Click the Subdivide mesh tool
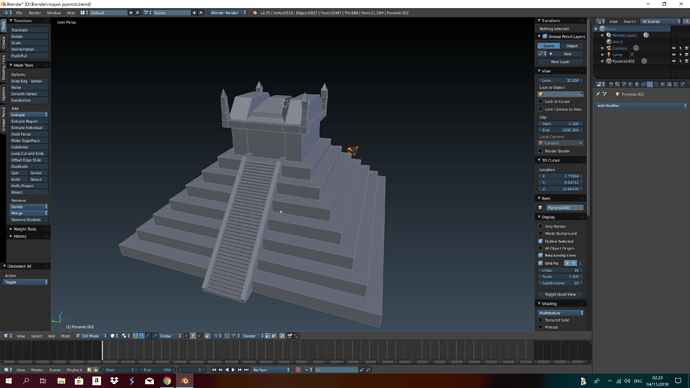690x388 pixels. click(x=29, y=147)
